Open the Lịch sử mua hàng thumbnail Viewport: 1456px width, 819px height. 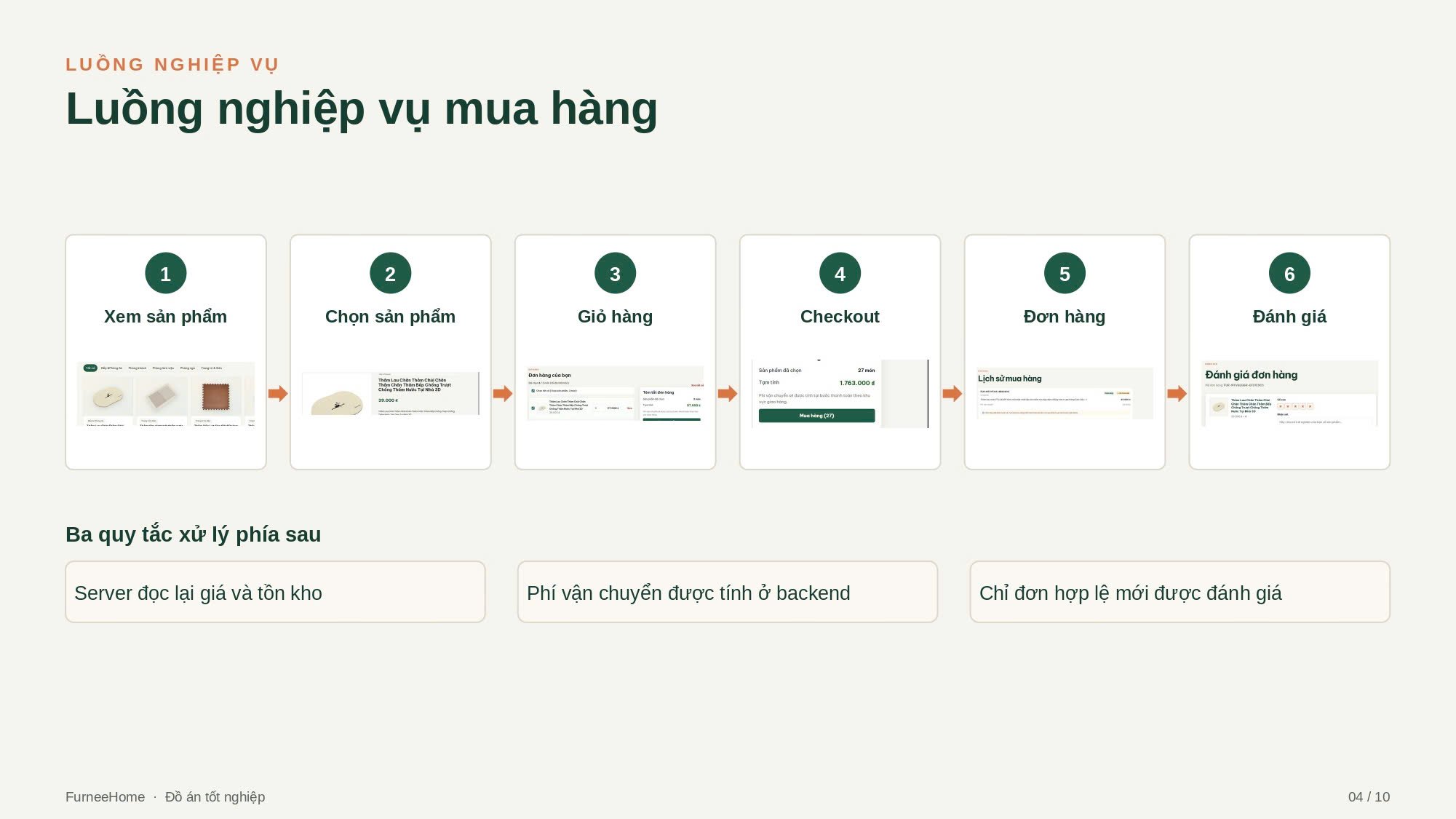(1065, 394)
